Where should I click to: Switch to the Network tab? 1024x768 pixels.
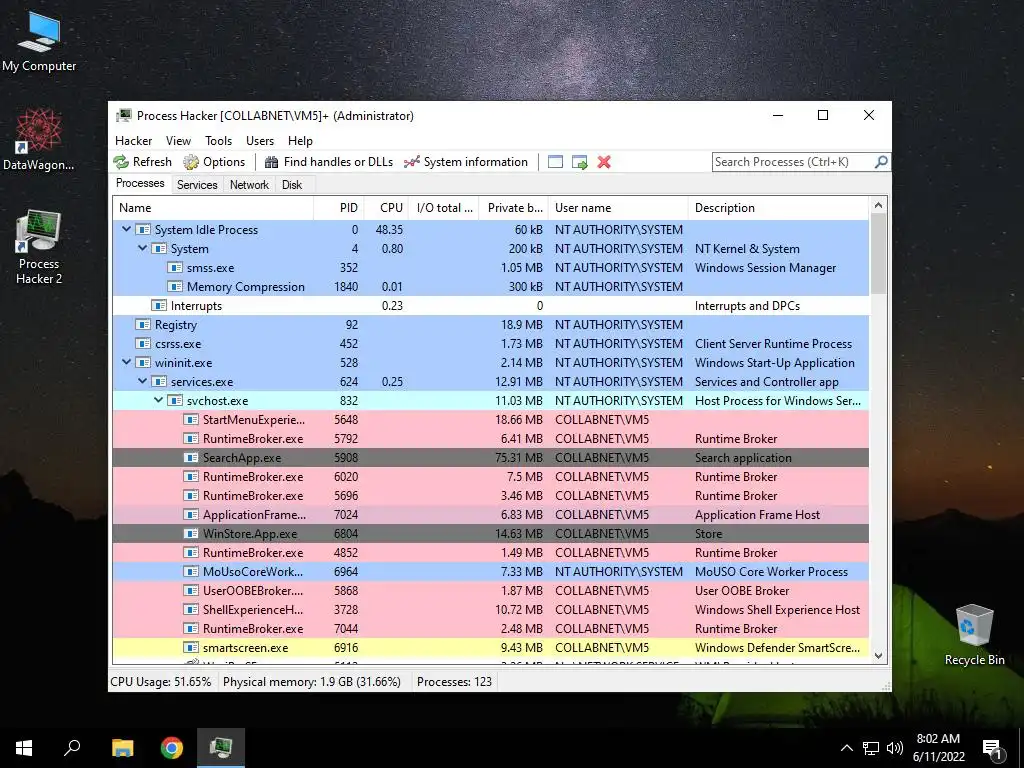coord(249,185)
